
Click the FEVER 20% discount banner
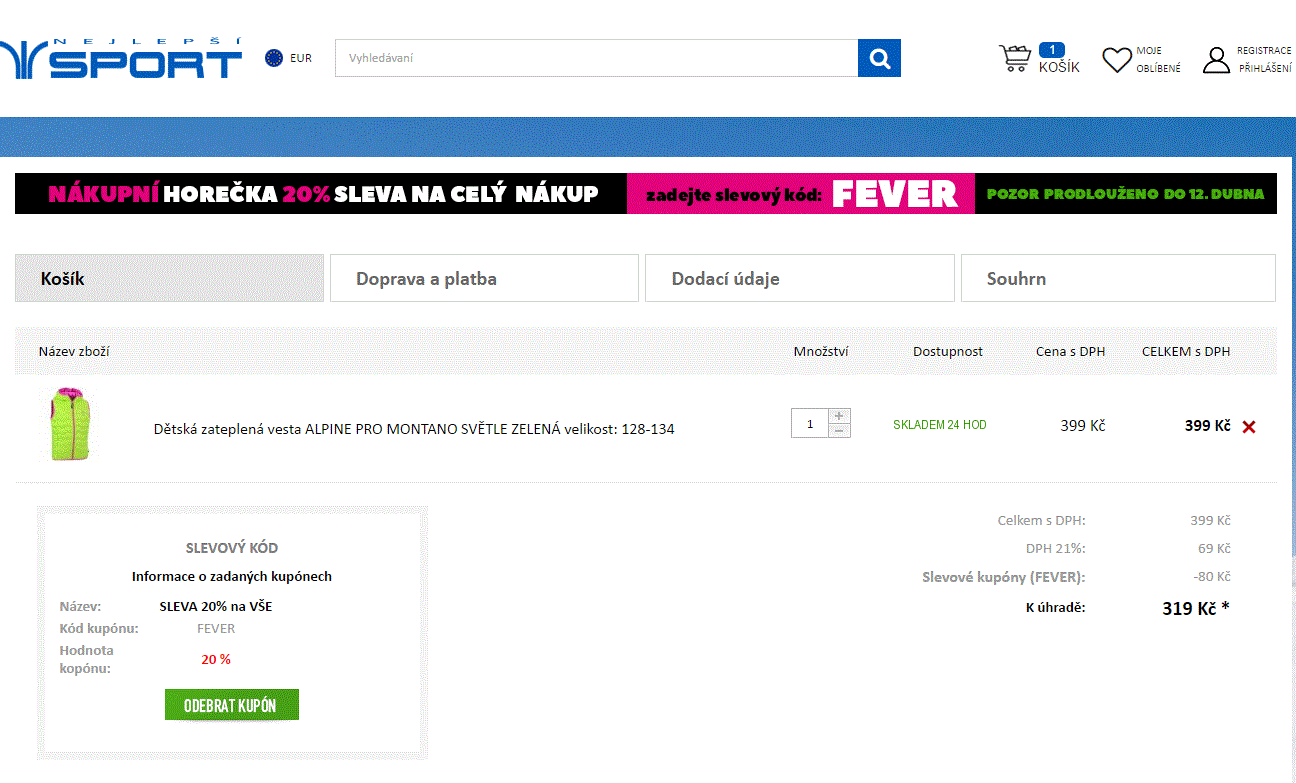click(646, 194)
